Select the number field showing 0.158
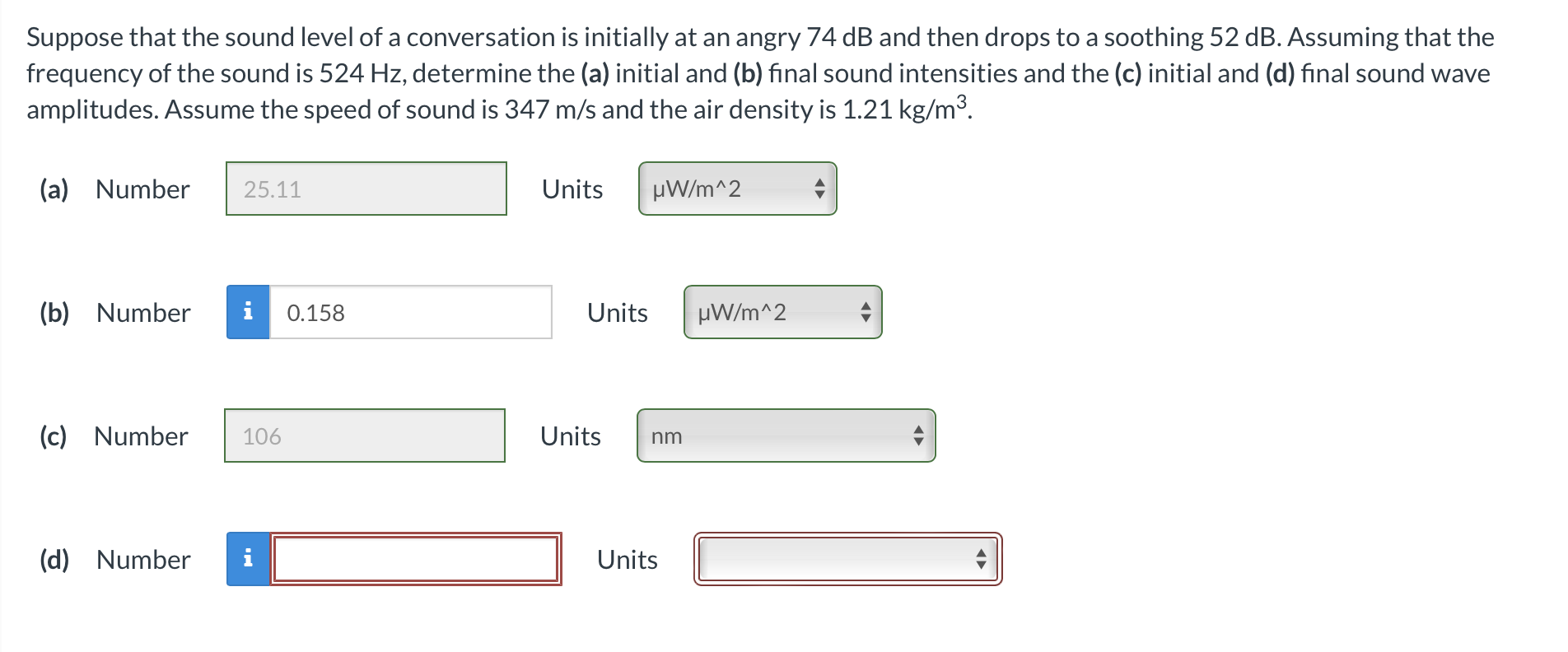The height and width of the screenshot is (652, 1568). [412, 312]
